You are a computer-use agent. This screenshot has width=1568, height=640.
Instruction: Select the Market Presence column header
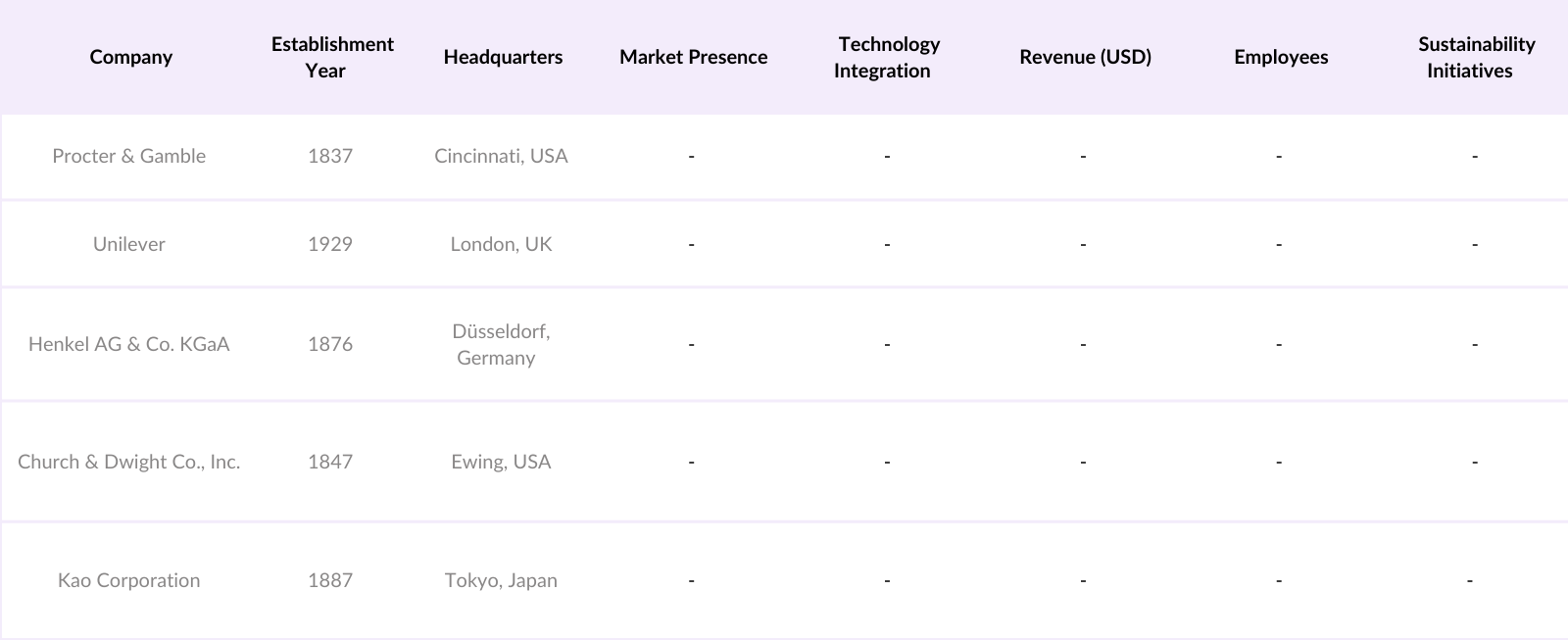(x=693, y=57)
